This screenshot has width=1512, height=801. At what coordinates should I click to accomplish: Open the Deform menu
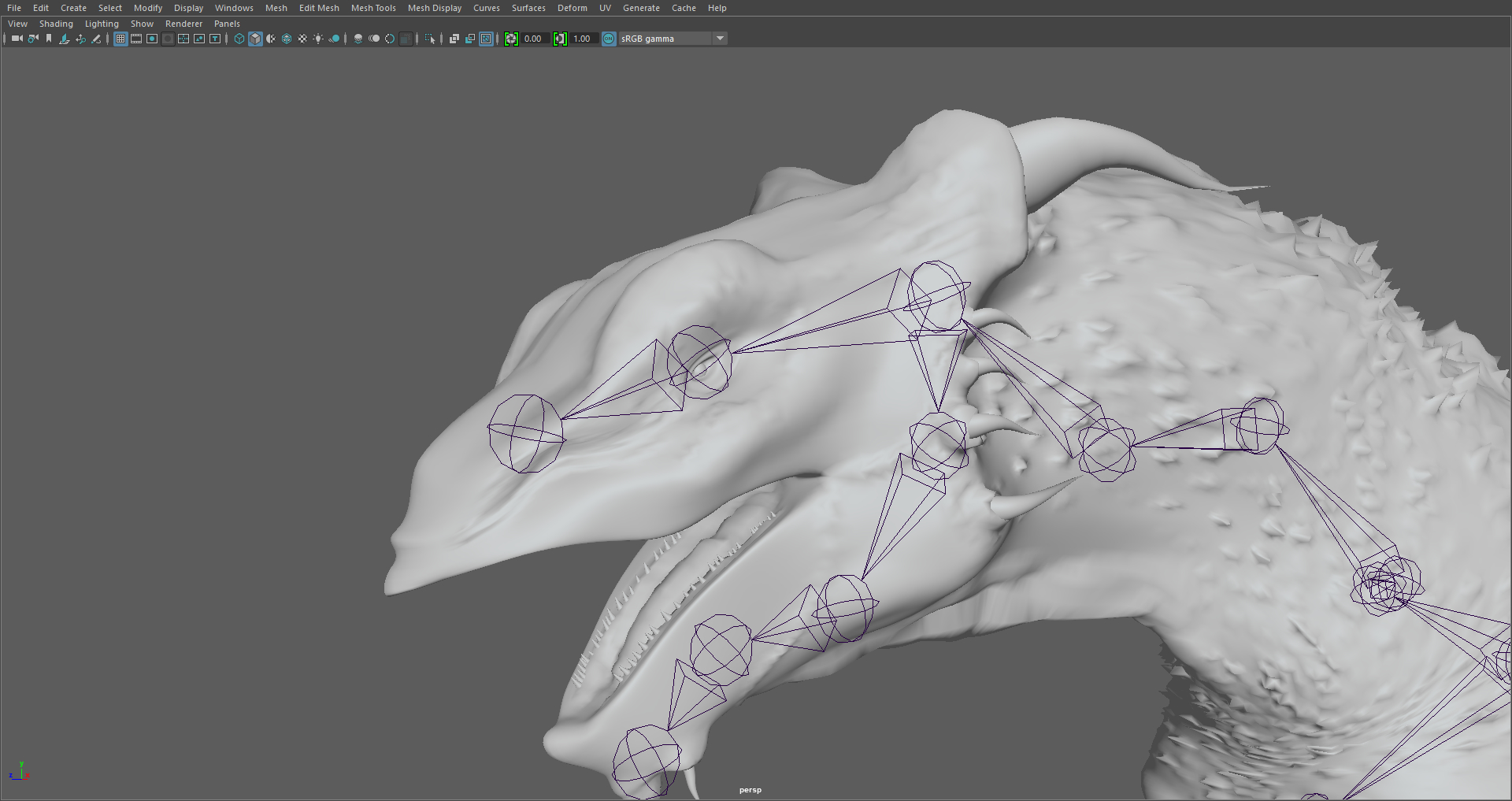(572, 8)
